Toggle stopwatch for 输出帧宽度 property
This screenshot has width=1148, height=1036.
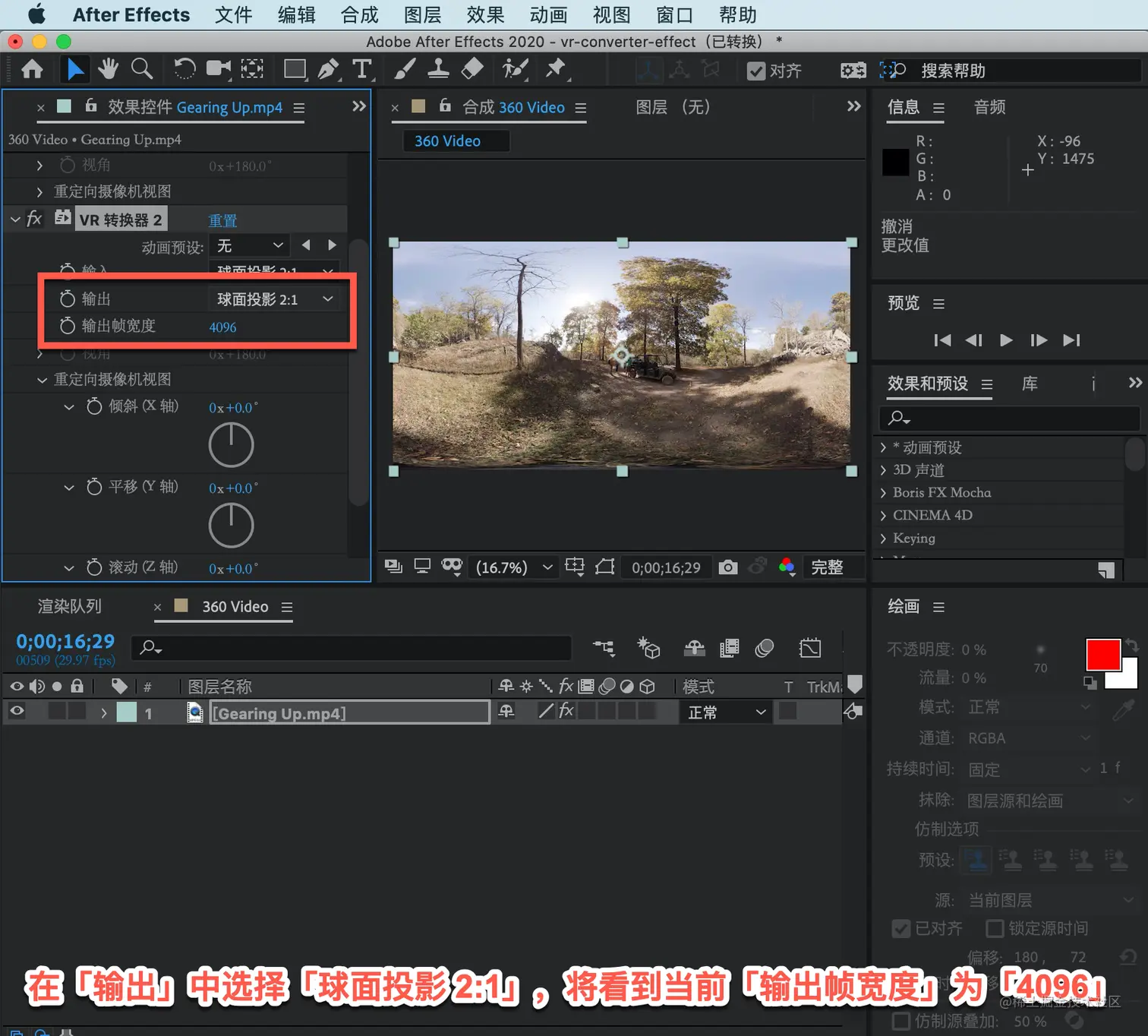click(x=68, y=326)
